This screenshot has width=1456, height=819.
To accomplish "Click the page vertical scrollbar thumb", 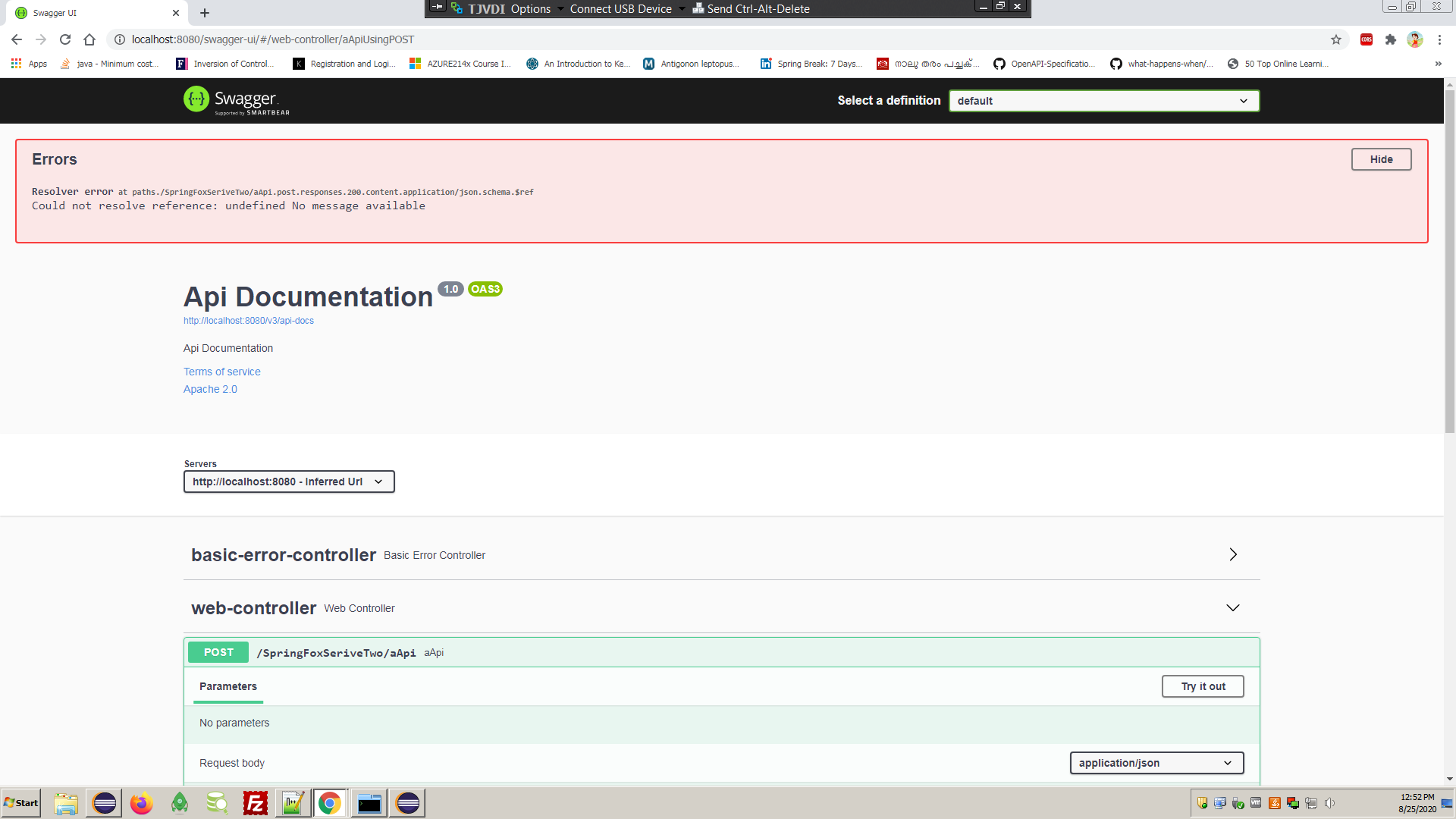I will (1449, 262).
